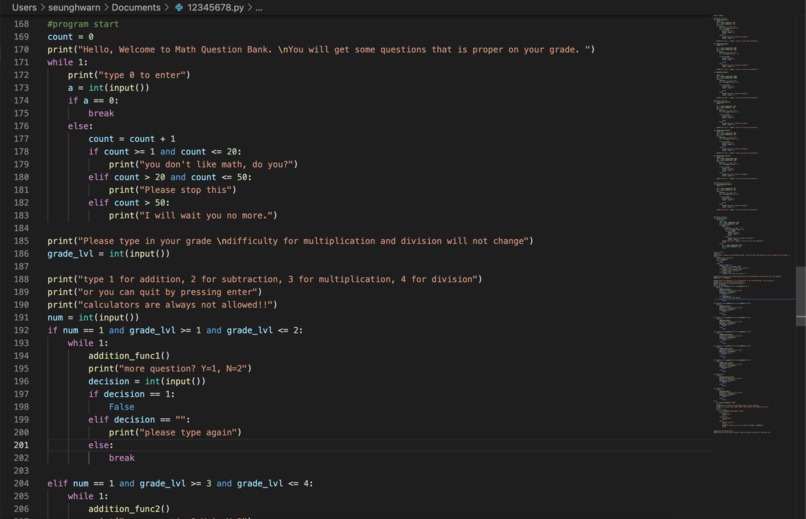
Task: Open the Users breadcrumb segment
Action: (x=24, y=8)
